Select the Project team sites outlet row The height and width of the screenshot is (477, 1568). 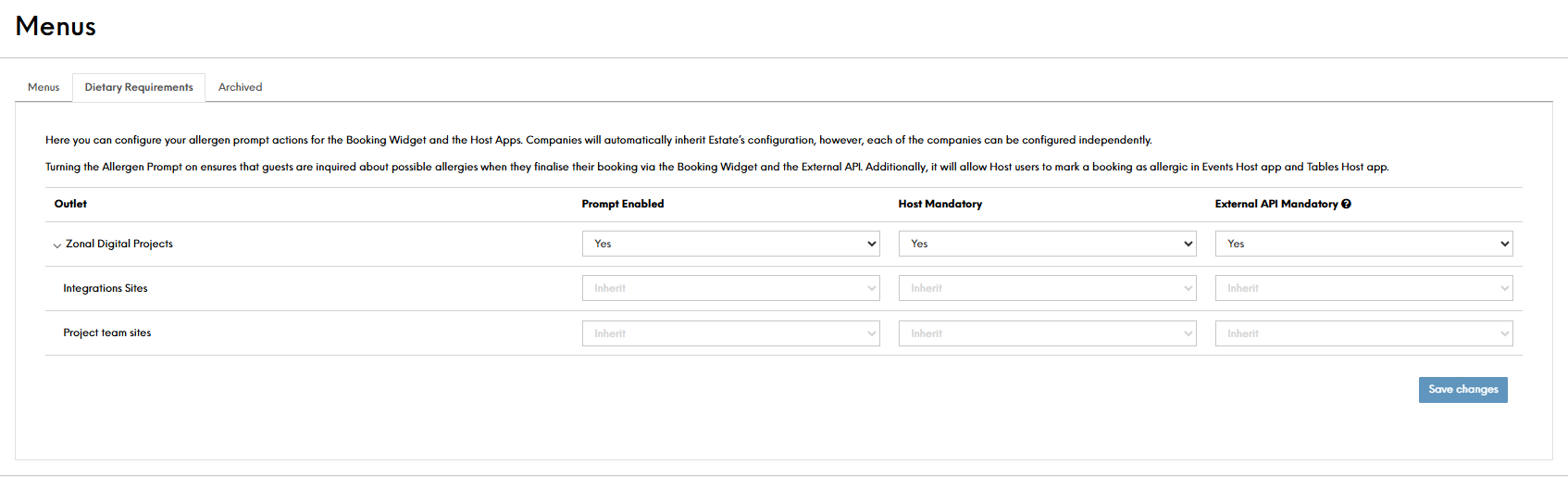pyautogui.click(x=107, y=333)
